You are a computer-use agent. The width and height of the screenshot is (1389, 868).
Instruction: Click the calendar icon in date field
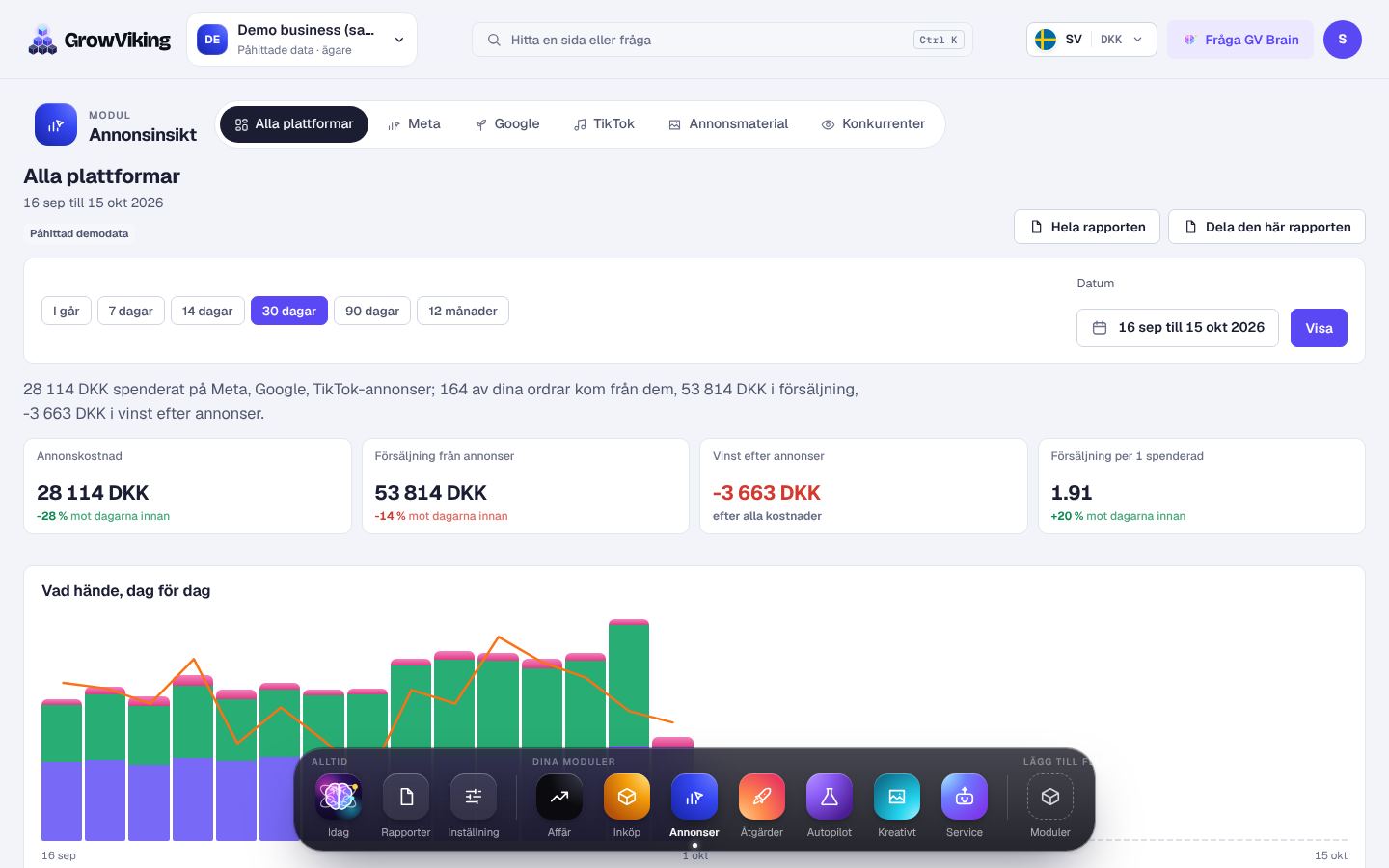1099,328
